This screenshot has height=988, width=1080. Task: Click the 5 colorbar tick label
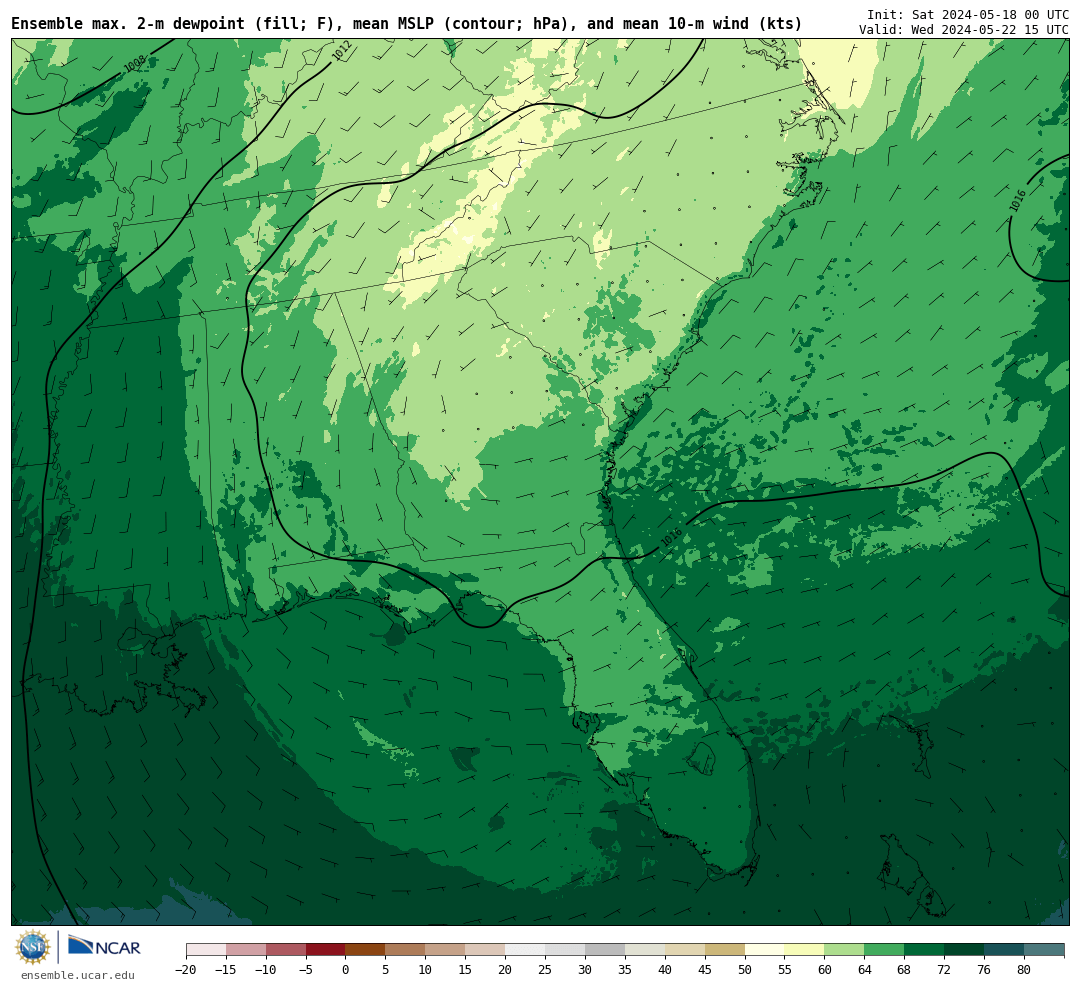[x=386, y=970]
